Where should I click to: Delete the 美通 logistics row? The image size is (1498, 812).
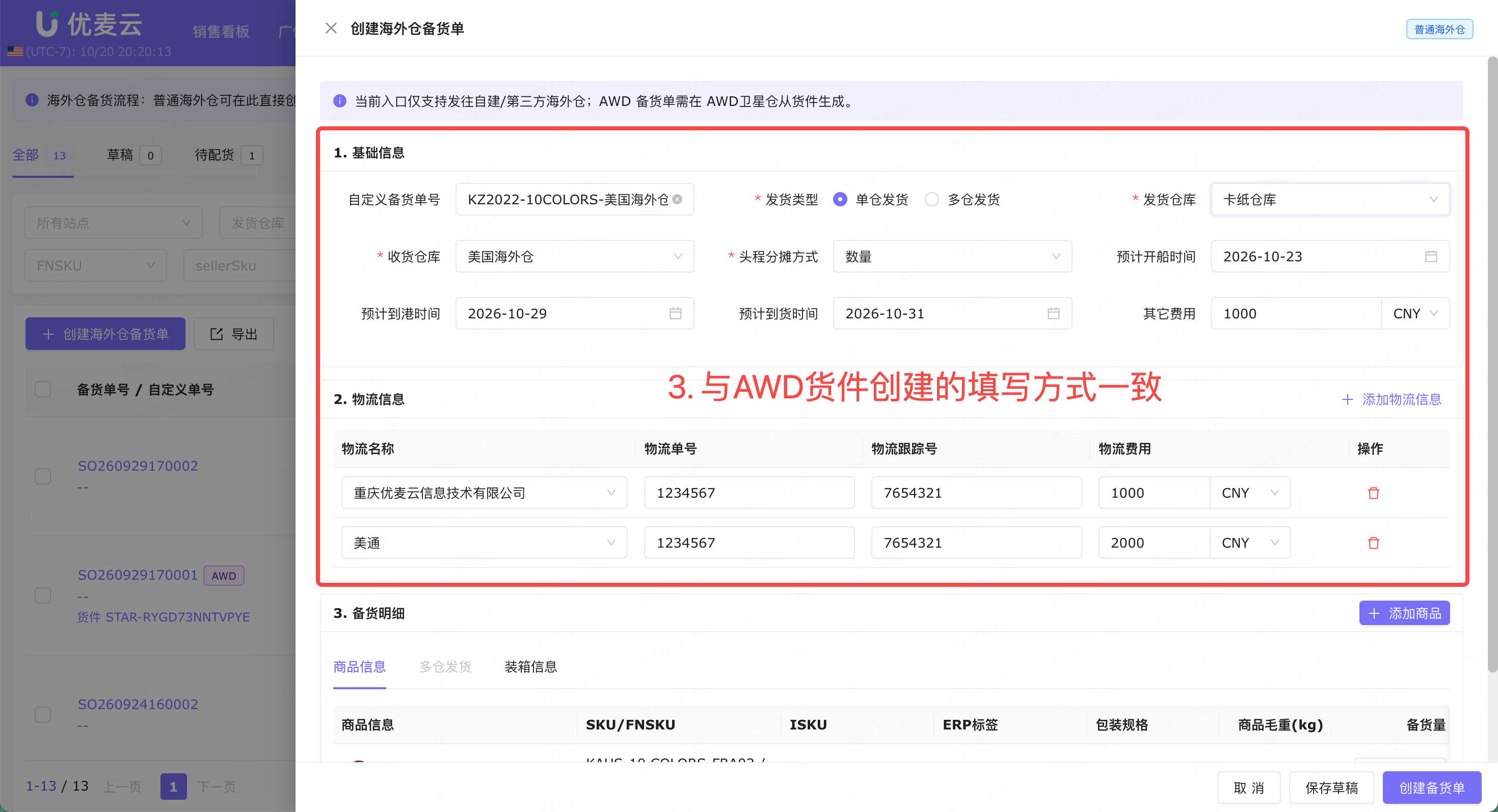(1374, 543)
